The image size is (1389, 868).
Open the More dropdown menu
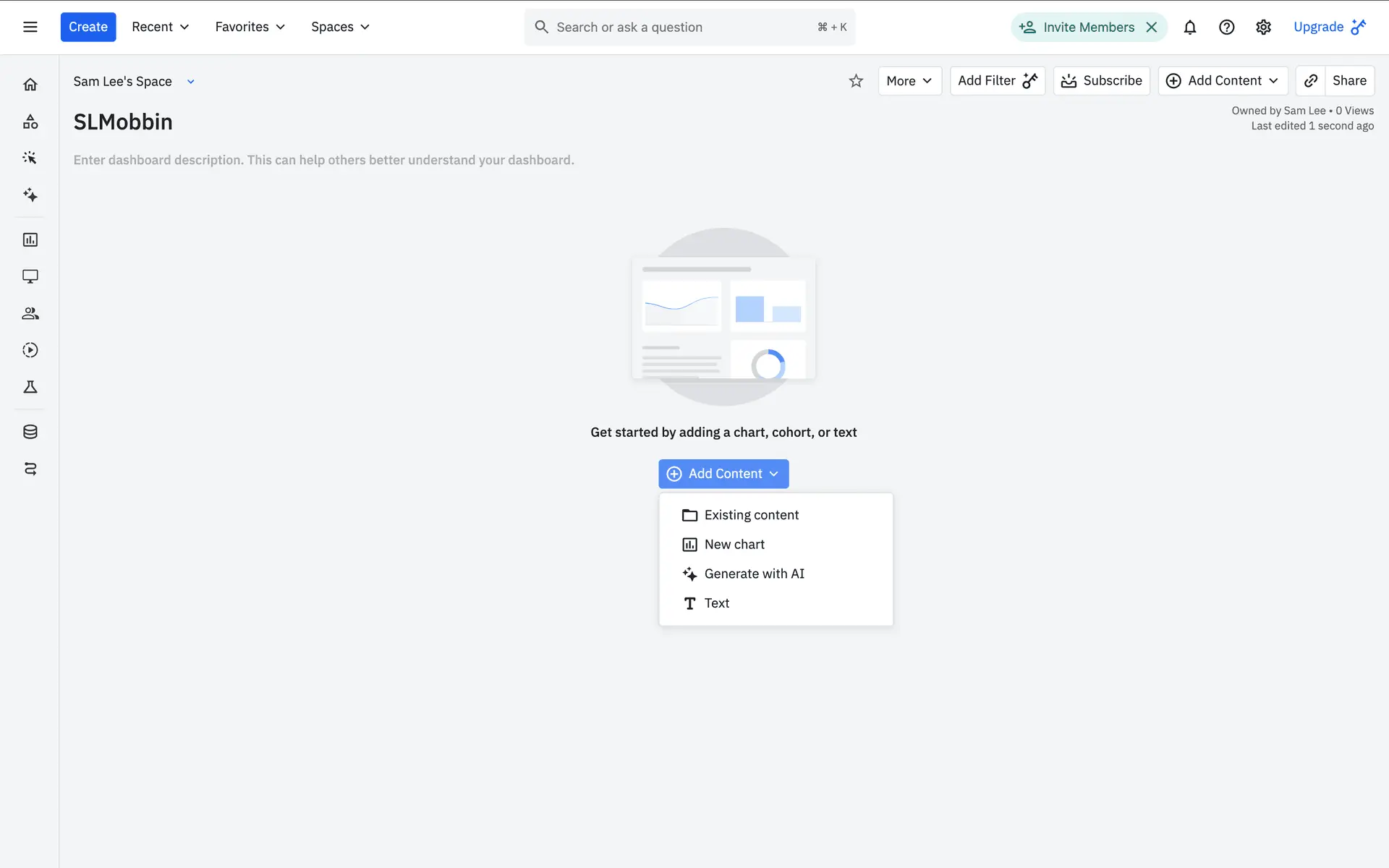click(909, 81)
